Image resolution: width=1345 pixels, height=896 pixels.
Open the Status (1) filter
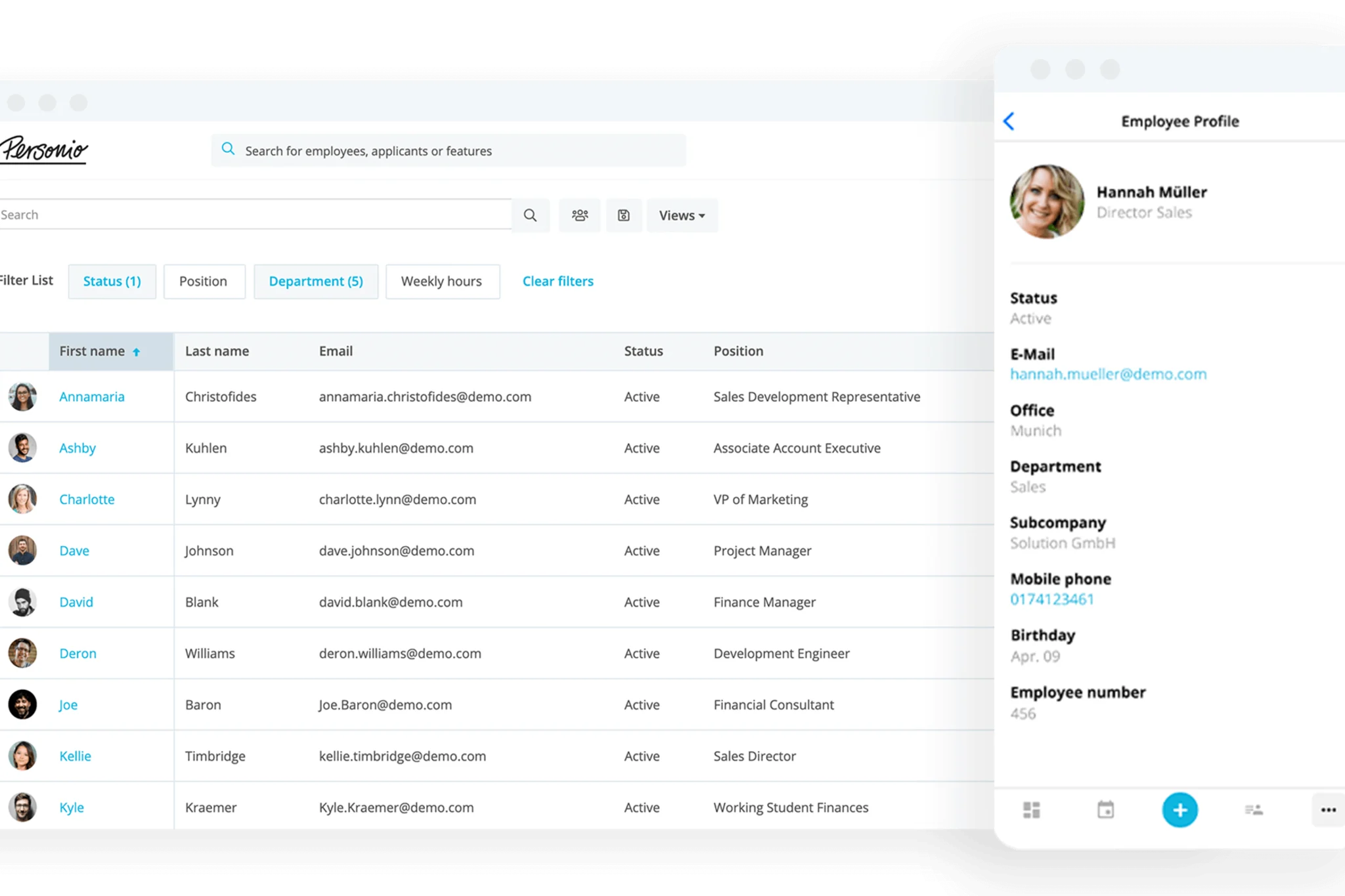[112, 282]
